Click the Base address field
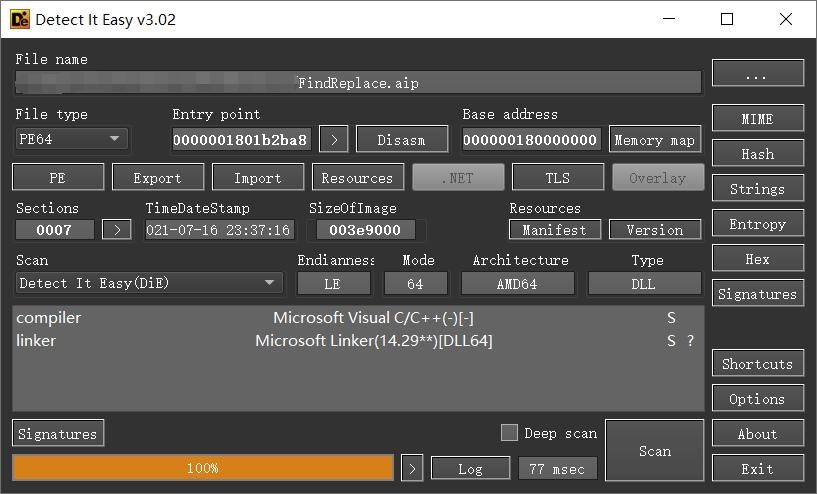Screen dimensions: 817x494 click(x=531, y=140)
